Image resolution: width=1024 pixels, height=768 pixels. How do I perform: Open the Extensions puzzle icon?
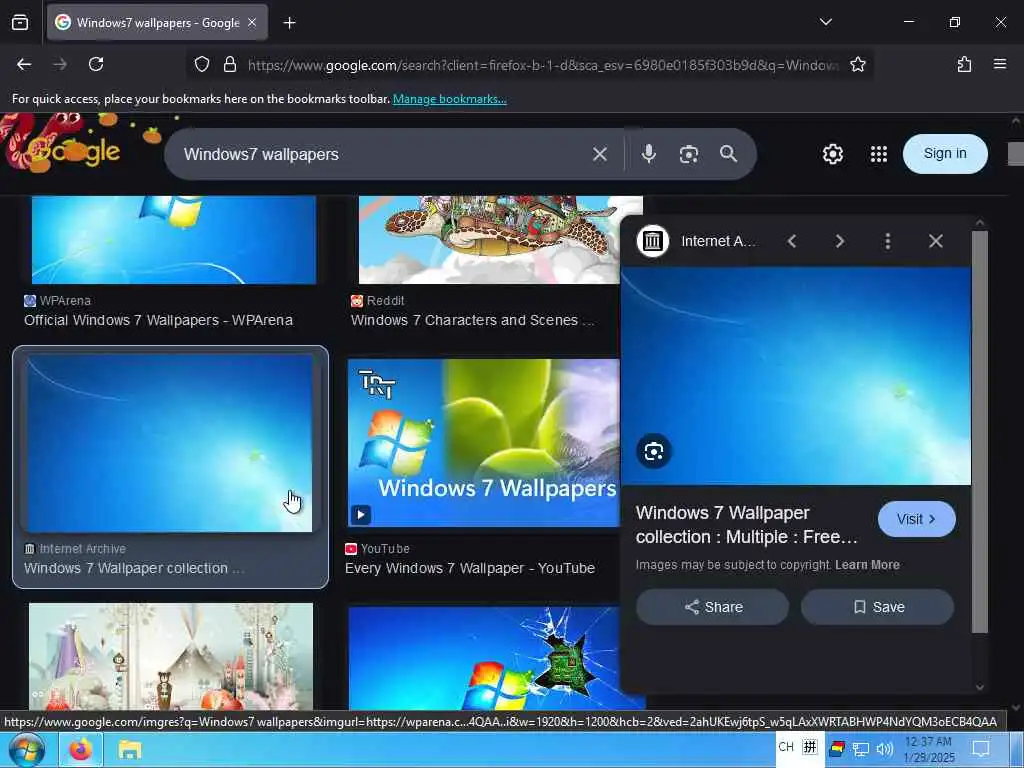(x=964, y=64)
